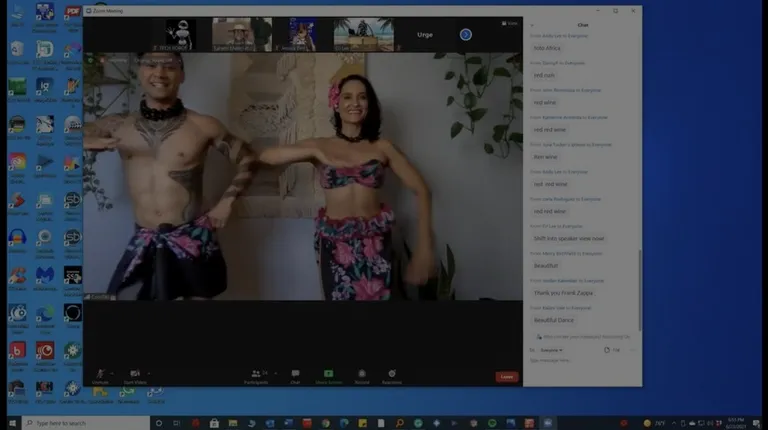This screenshot has height=430, width=768.
Task: Open the notification center in system tray
Action: pos(756,423)
